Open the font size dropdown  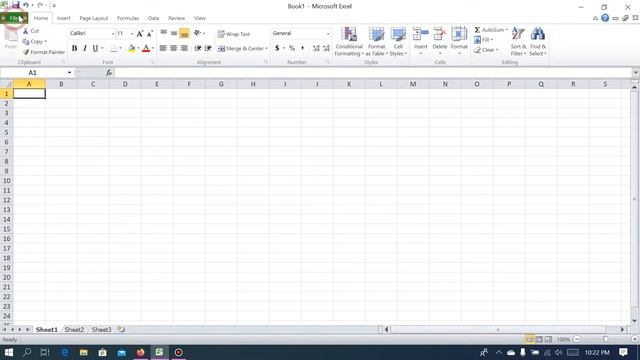(x=132, y=33)
